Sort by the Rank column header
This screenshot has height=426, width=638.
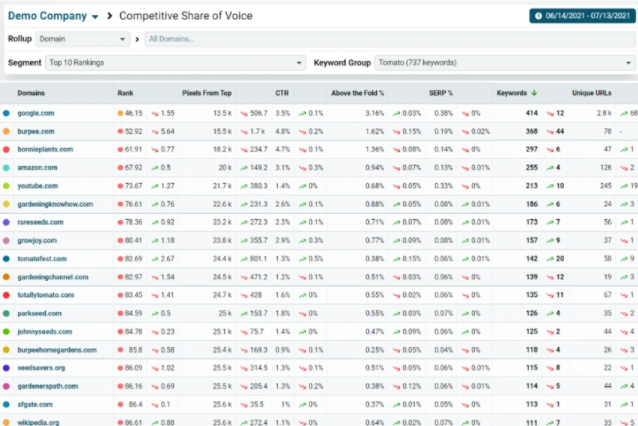tap(125, 93)
